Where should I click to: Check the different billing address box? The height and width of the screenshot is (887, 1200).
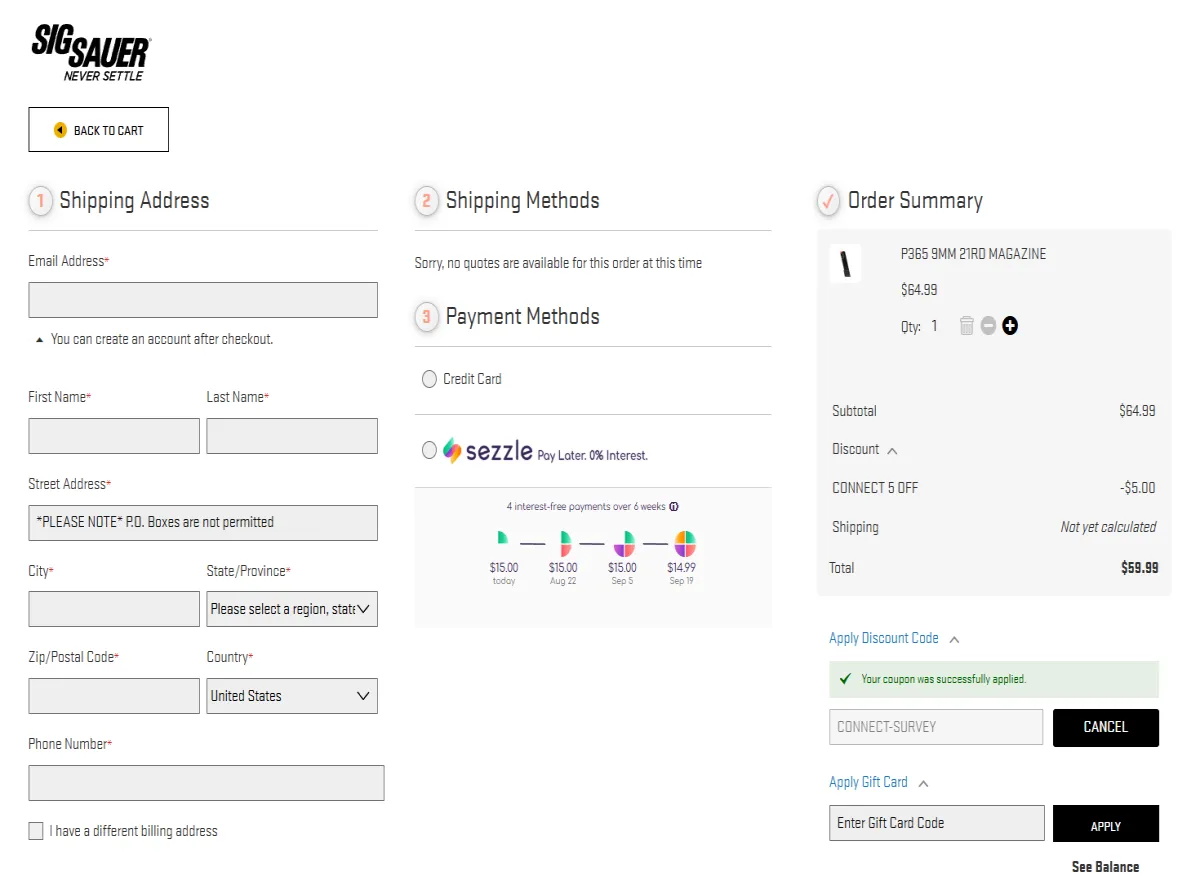36,831
